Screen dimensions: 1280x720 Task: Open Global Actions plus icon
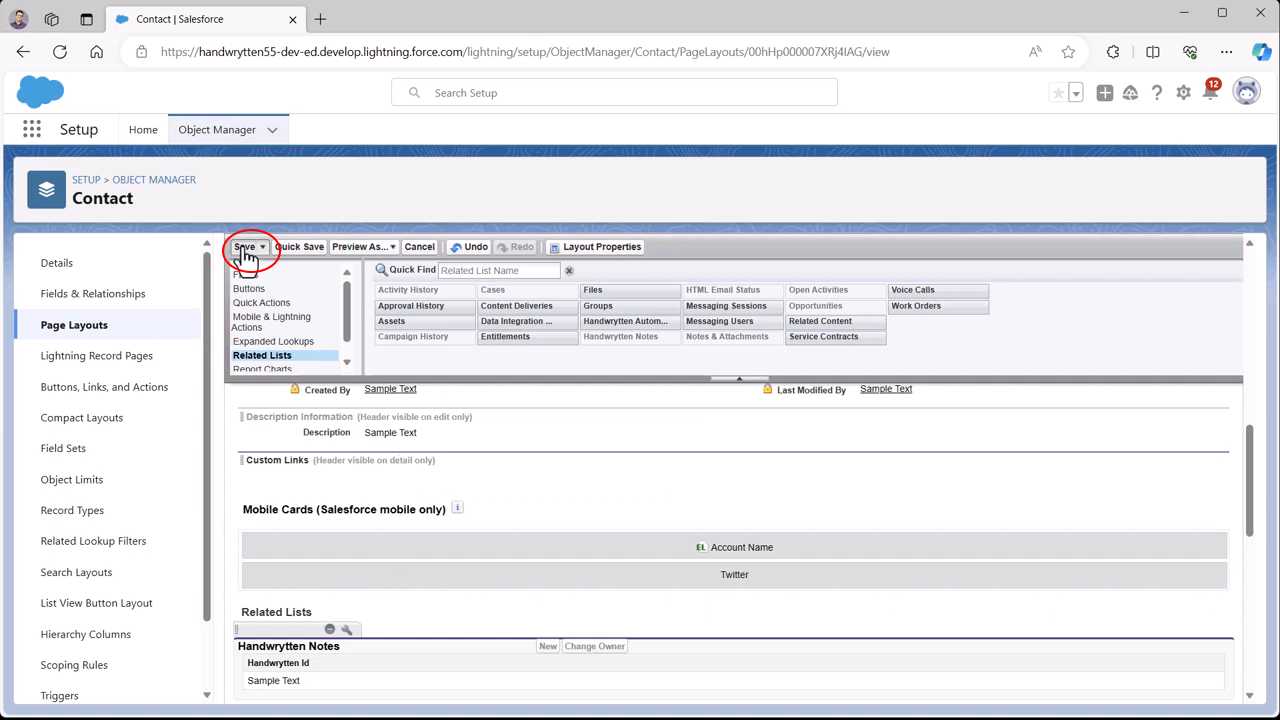[x=1104, y=93]
